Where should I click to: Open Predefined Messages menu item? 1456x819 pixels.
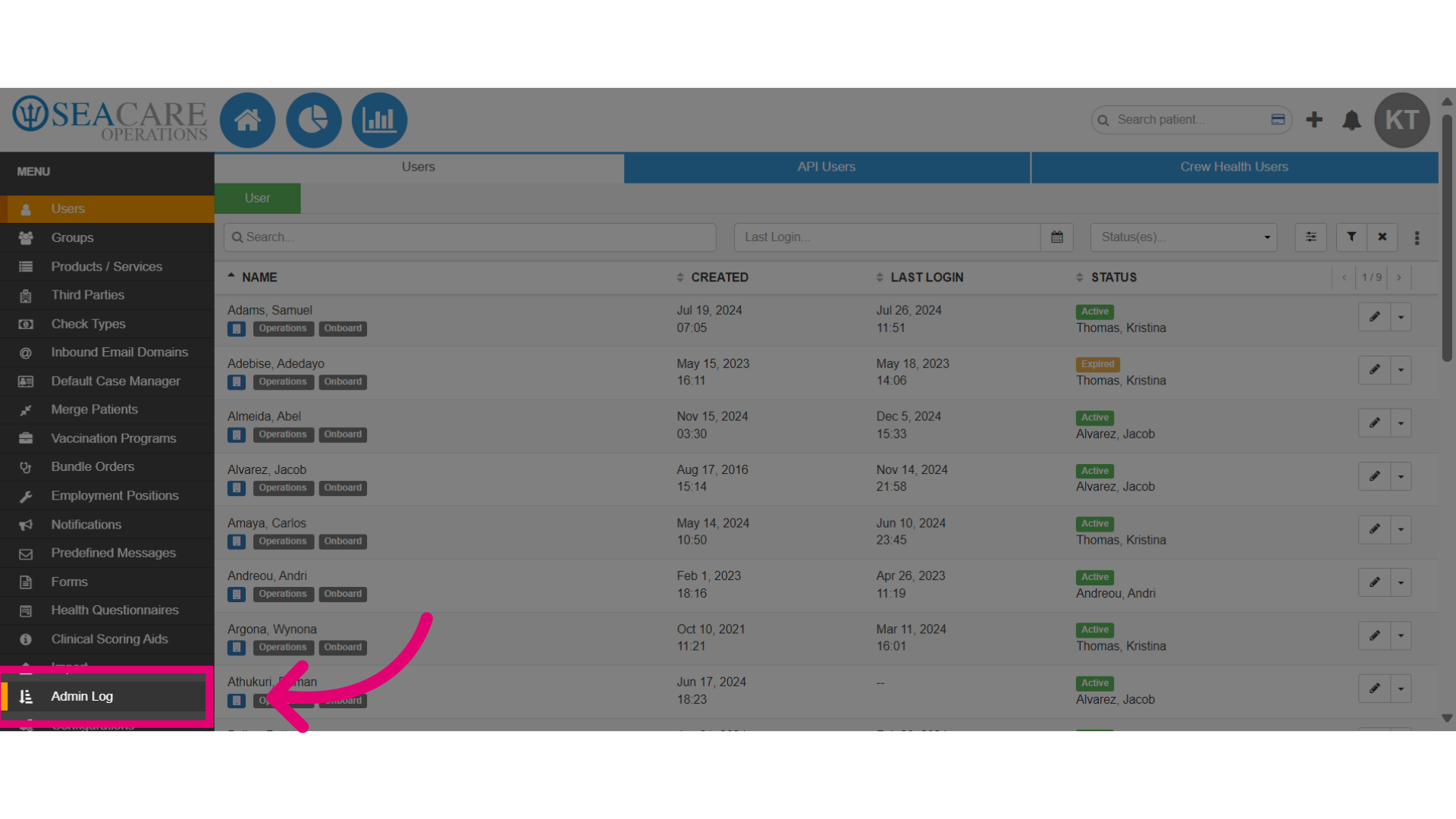[107, 554]
